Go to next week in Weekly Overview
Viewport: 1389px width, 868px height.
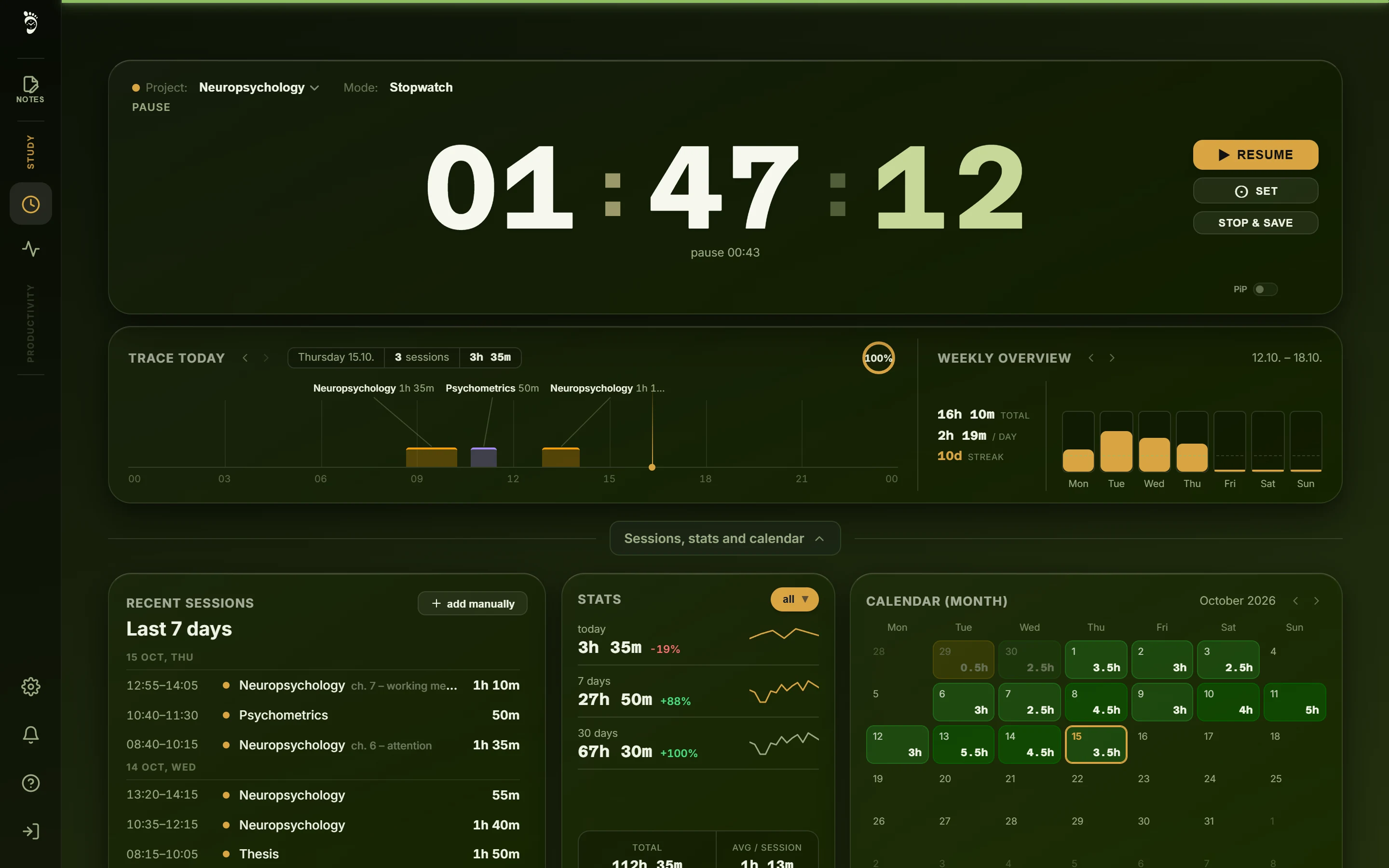point(1112,358)
